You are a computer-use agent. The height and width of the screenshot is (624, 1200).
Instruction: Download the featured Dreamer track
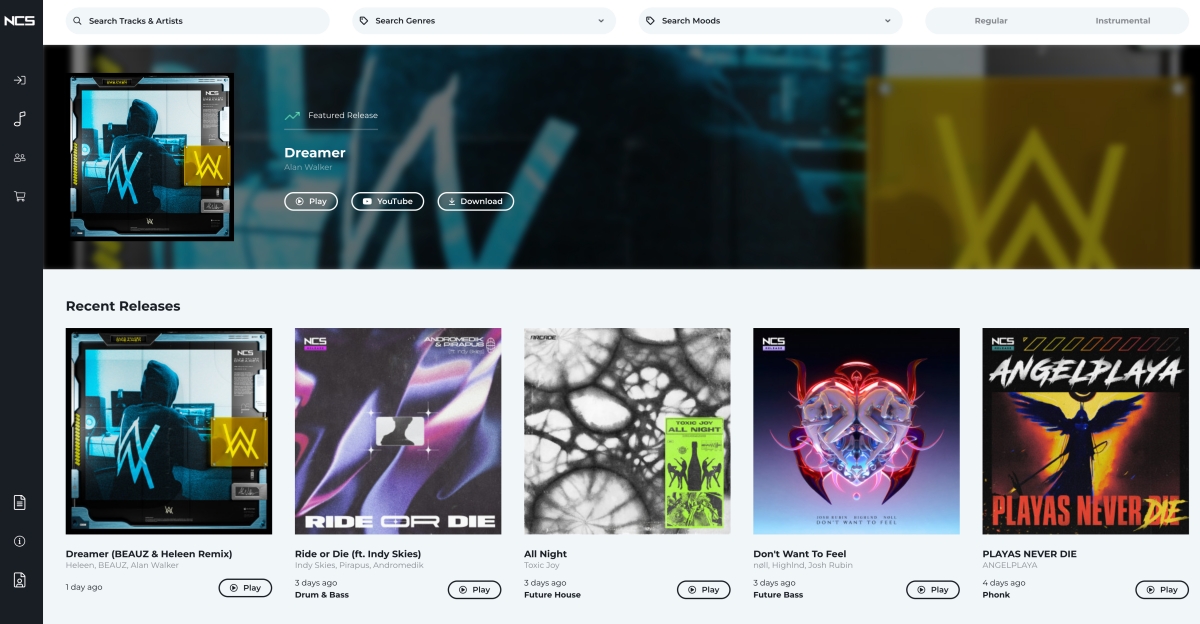[475, 201]
